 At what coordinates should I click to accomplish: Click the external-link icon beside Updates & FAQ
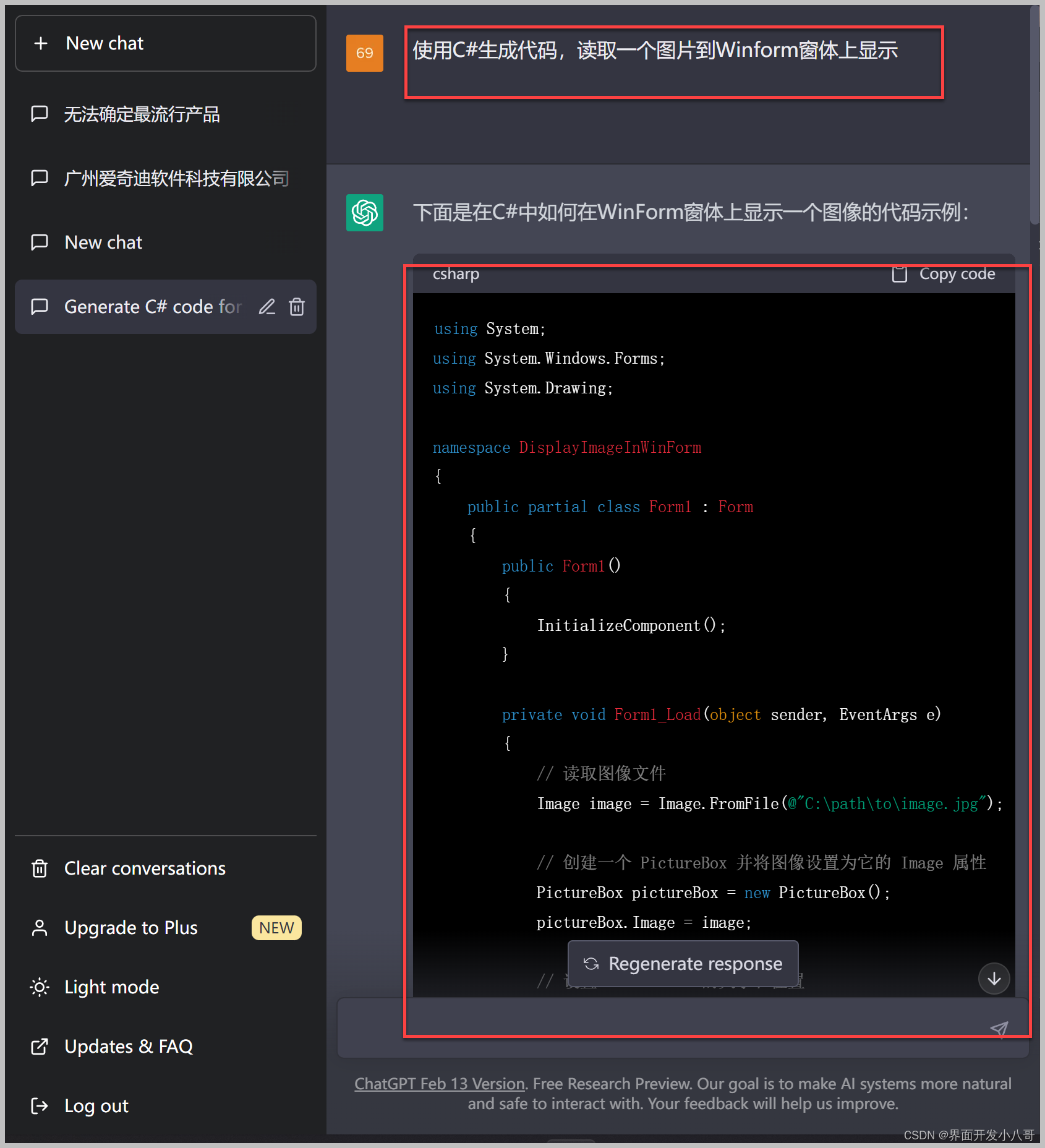pyautogui.click(x=39, y=1046)
